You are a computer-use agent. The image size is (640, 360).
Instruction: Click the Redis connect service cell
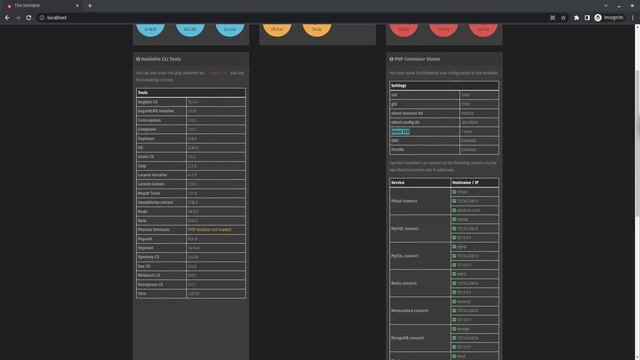[420, 283]
